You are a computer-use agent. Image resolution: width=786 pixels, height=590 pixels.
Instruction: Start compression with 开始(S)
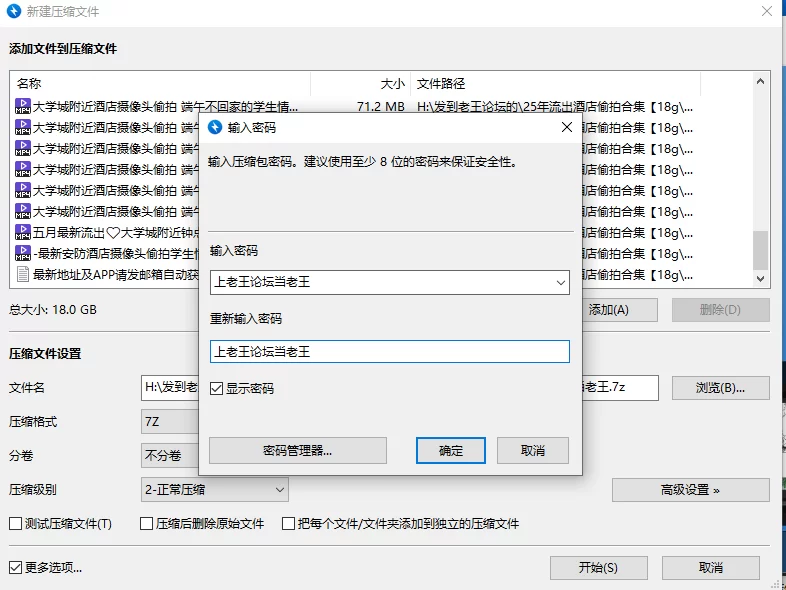tap(599, 567)
